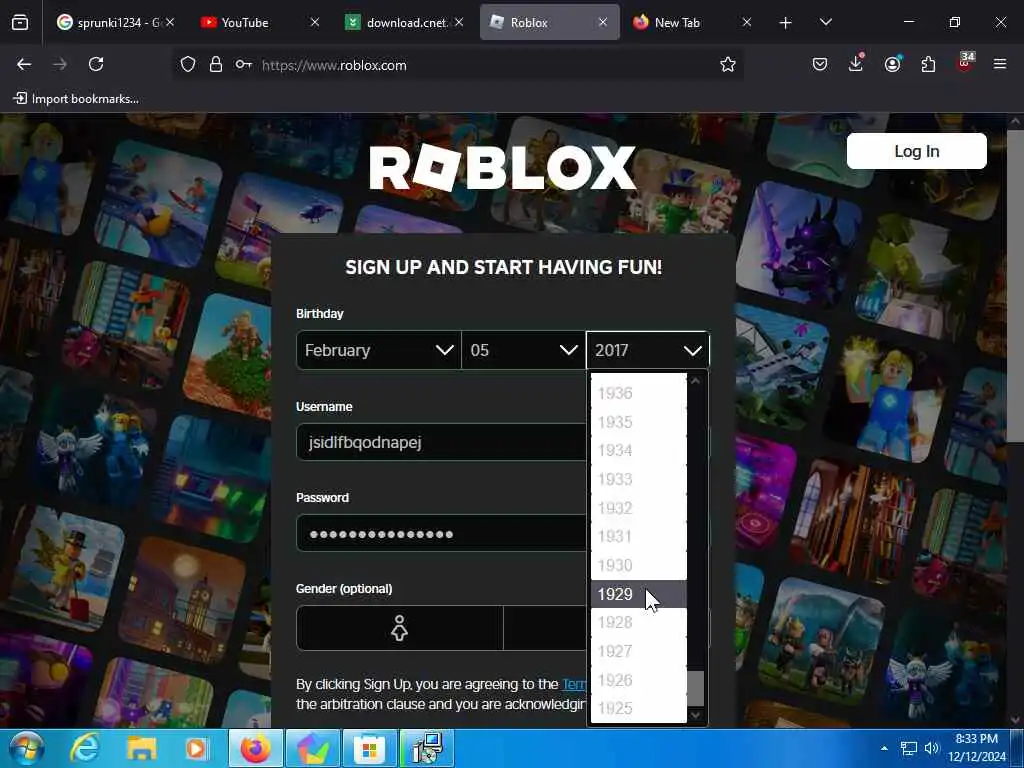Image resolution: width=1024 pixels, height=768 pixels.
Task: Open Windows Explorer folder in the taskbar
Action: (x=141, y=749)
